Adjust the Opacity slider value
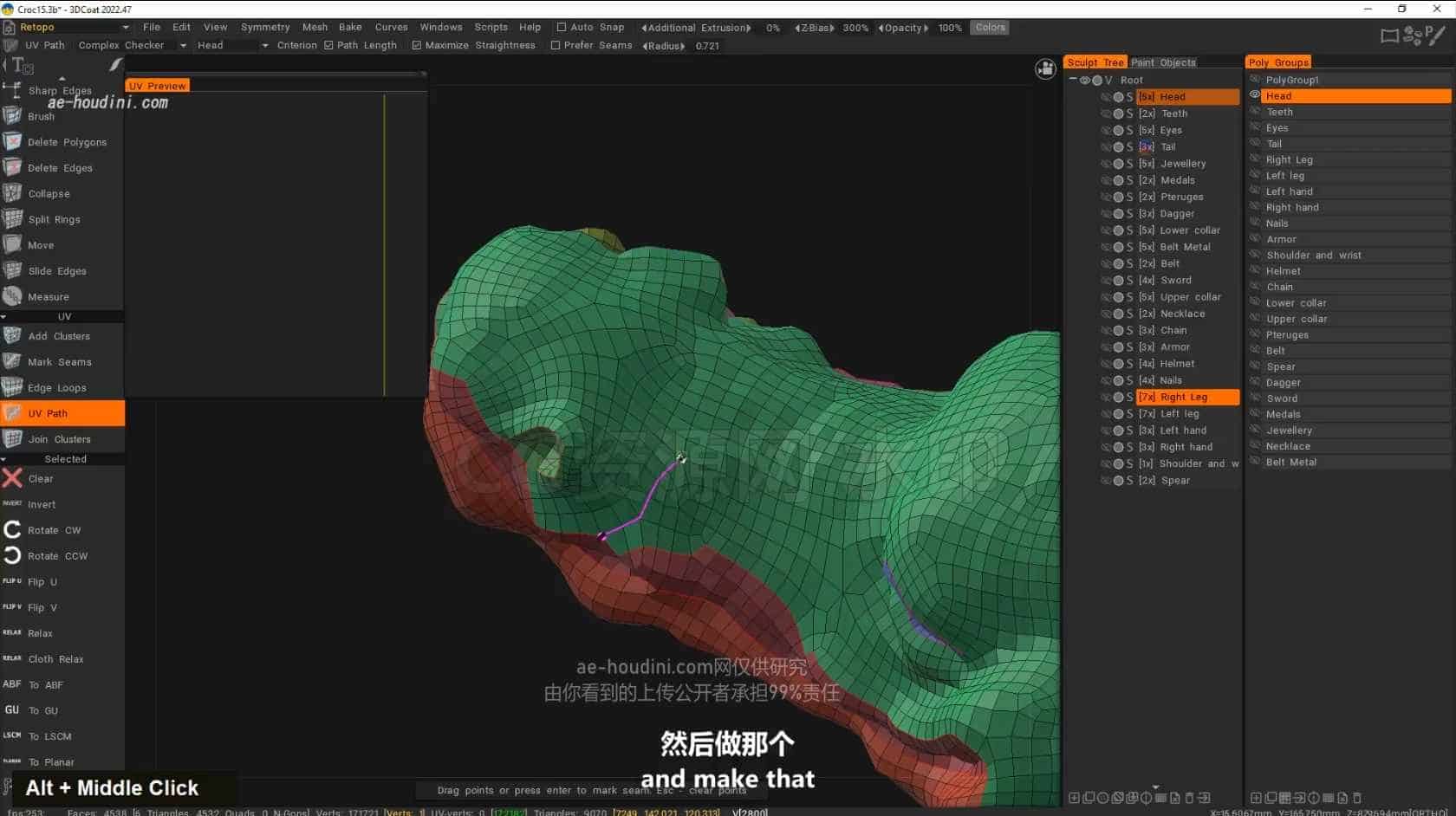 [950, 28]
